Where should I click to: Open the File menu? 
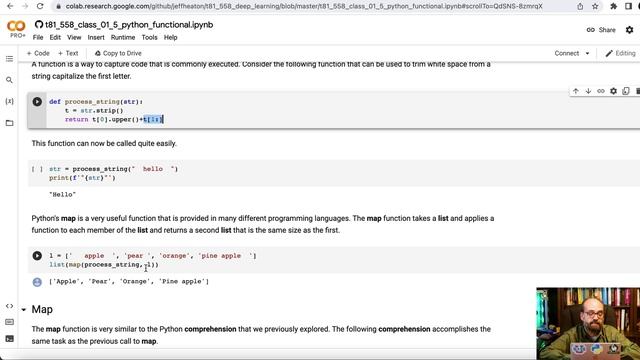38,37
